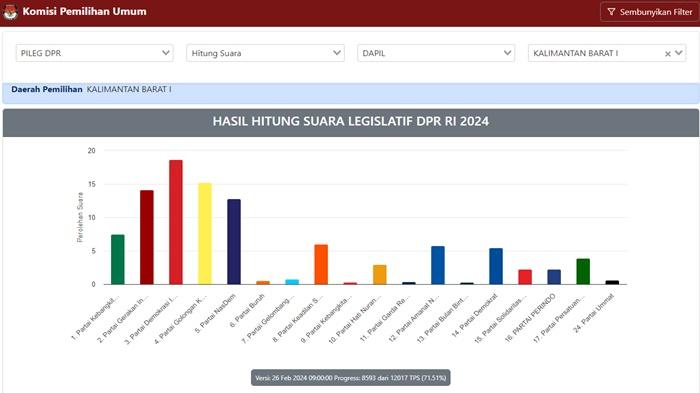Click the blue Partai Amanat bar
Viewport: 700px width, 393px height.
[x=438, y=265]
